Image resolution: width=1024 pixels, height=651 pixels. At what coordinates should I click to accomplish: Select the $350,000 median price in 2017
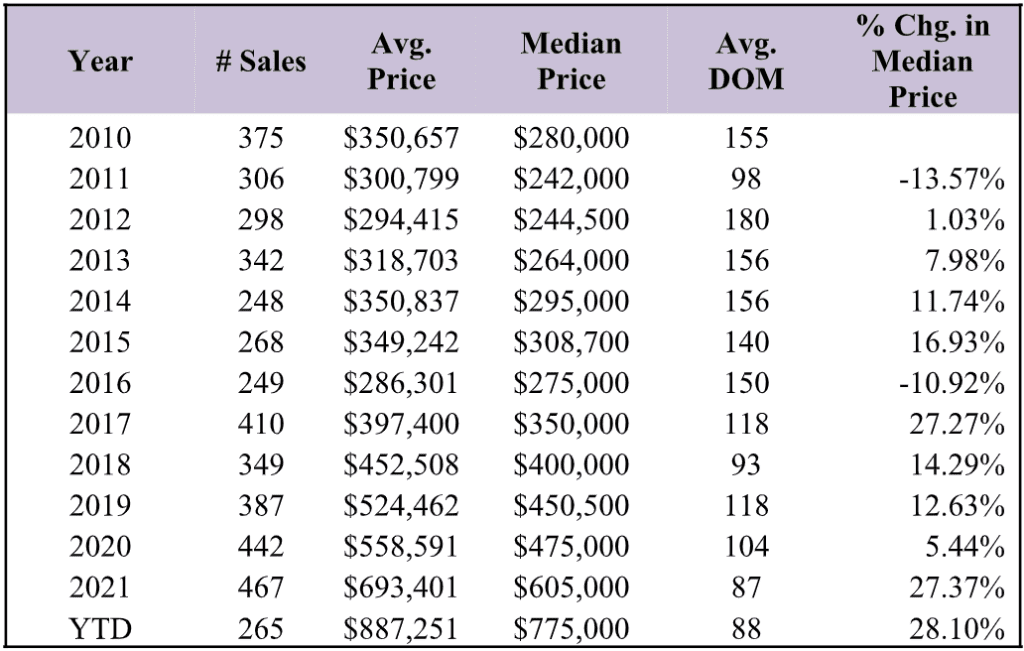point(571,424)
